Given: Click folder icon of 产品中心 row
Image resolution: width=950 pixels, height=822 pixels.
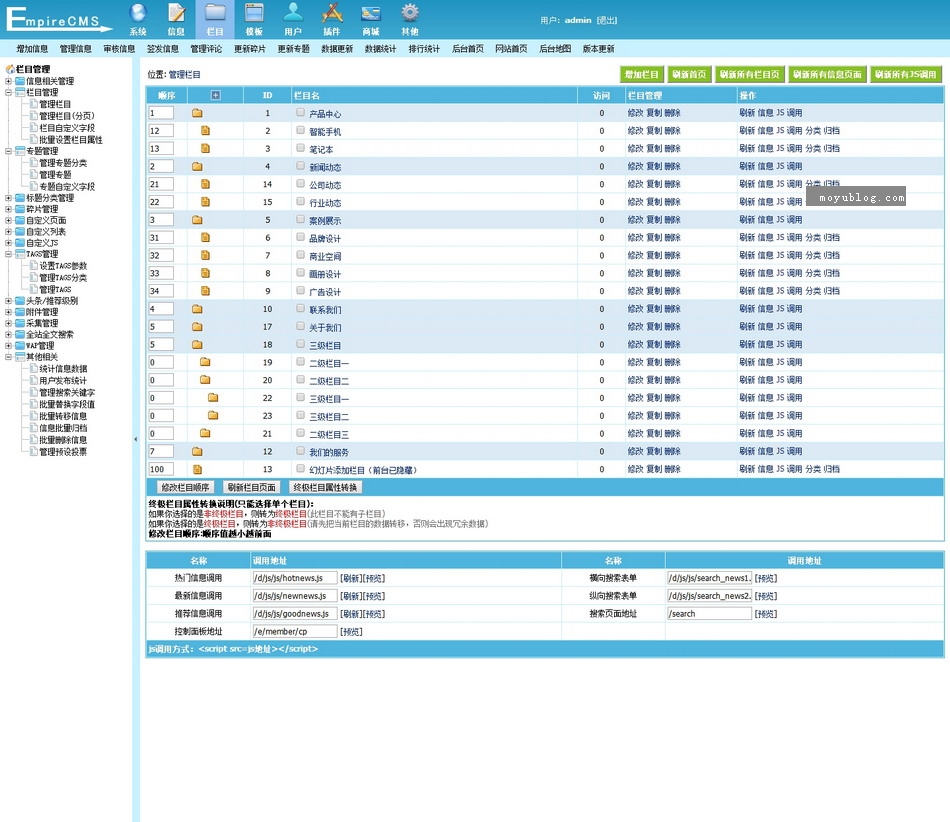Looking at the screenshot, I should click(197, 113).
